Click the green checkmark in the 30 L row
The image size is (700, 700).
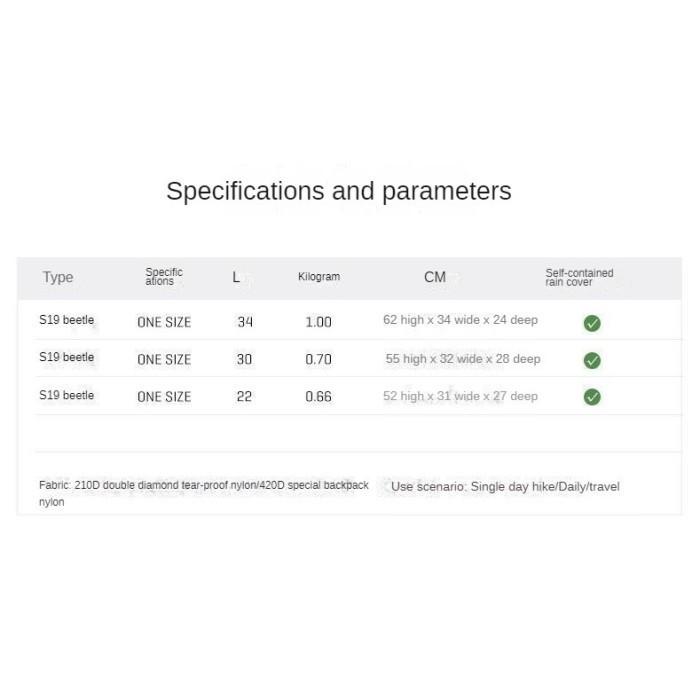(x=592, y=360)
